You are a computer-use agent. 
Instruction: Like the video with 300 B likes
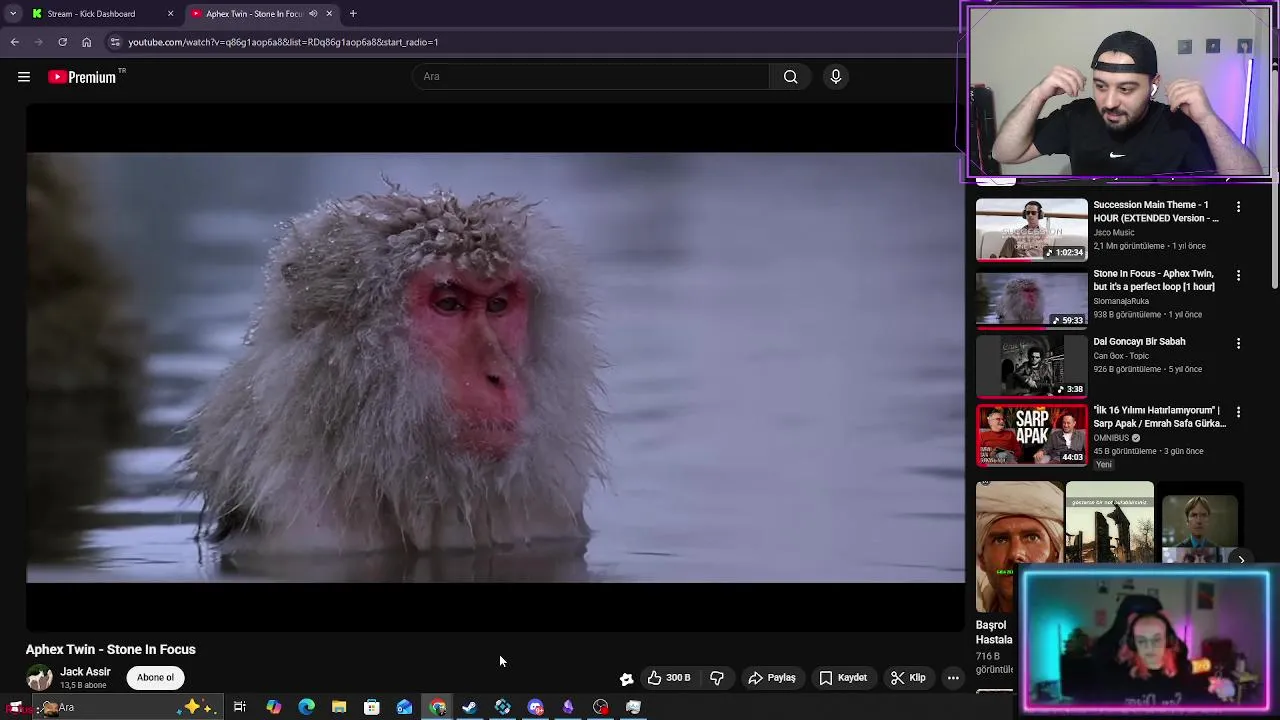pyautogui.click(x=669, y=678)
